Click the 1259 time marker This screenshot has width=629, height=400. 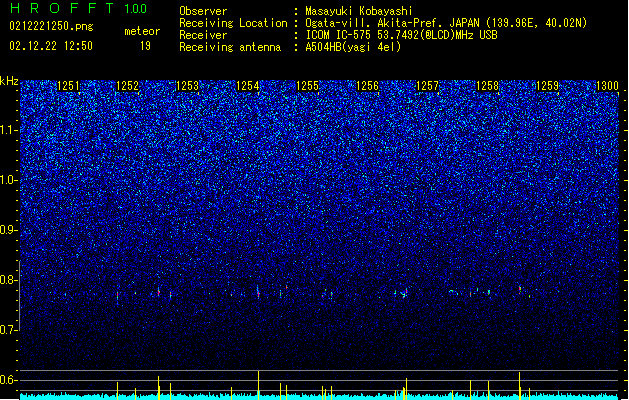pyautogui.click(x=548, y=86)
